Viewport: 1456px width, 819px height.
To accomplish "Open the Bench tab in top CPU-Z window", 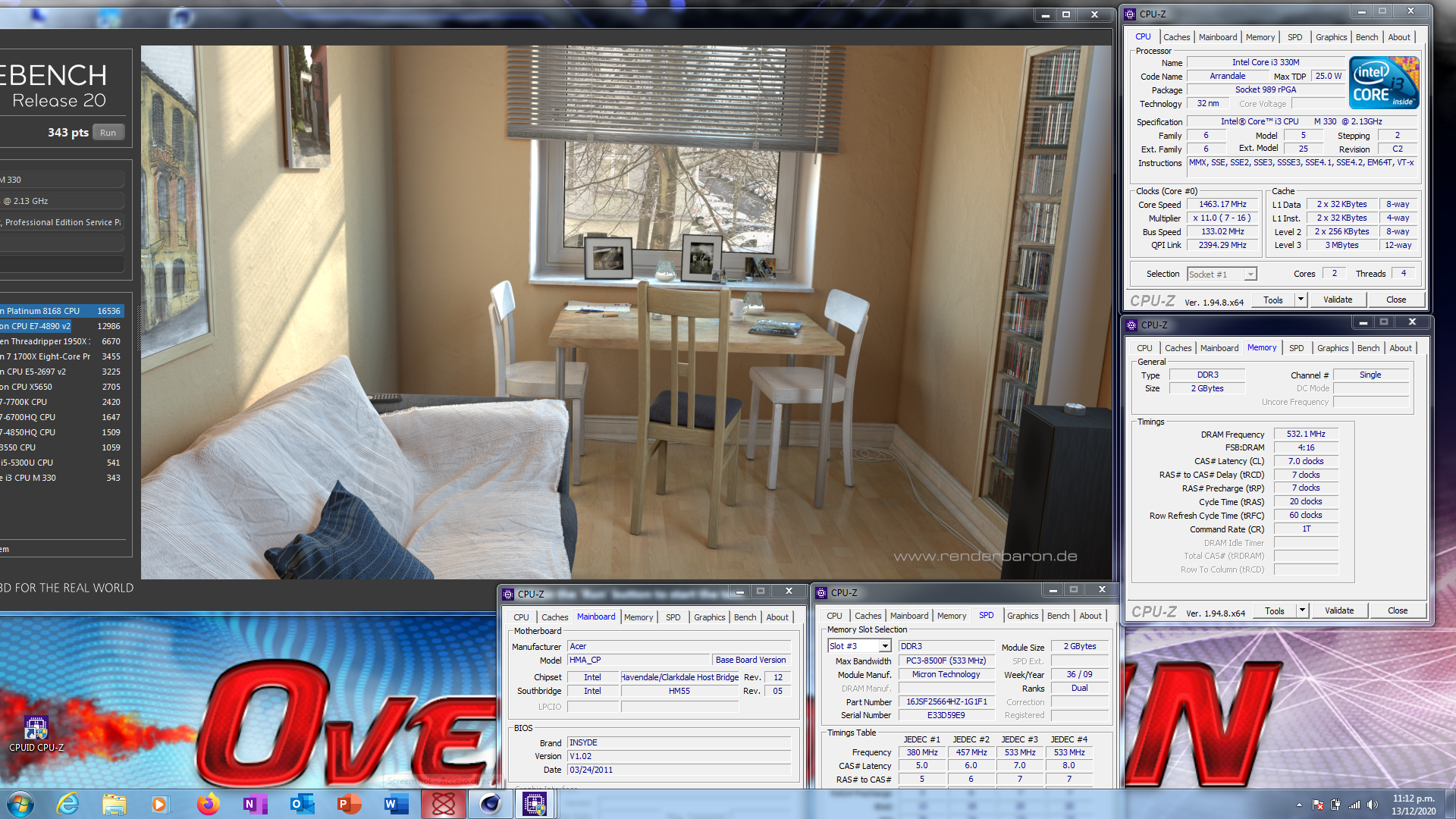I will pos(1367,37).
